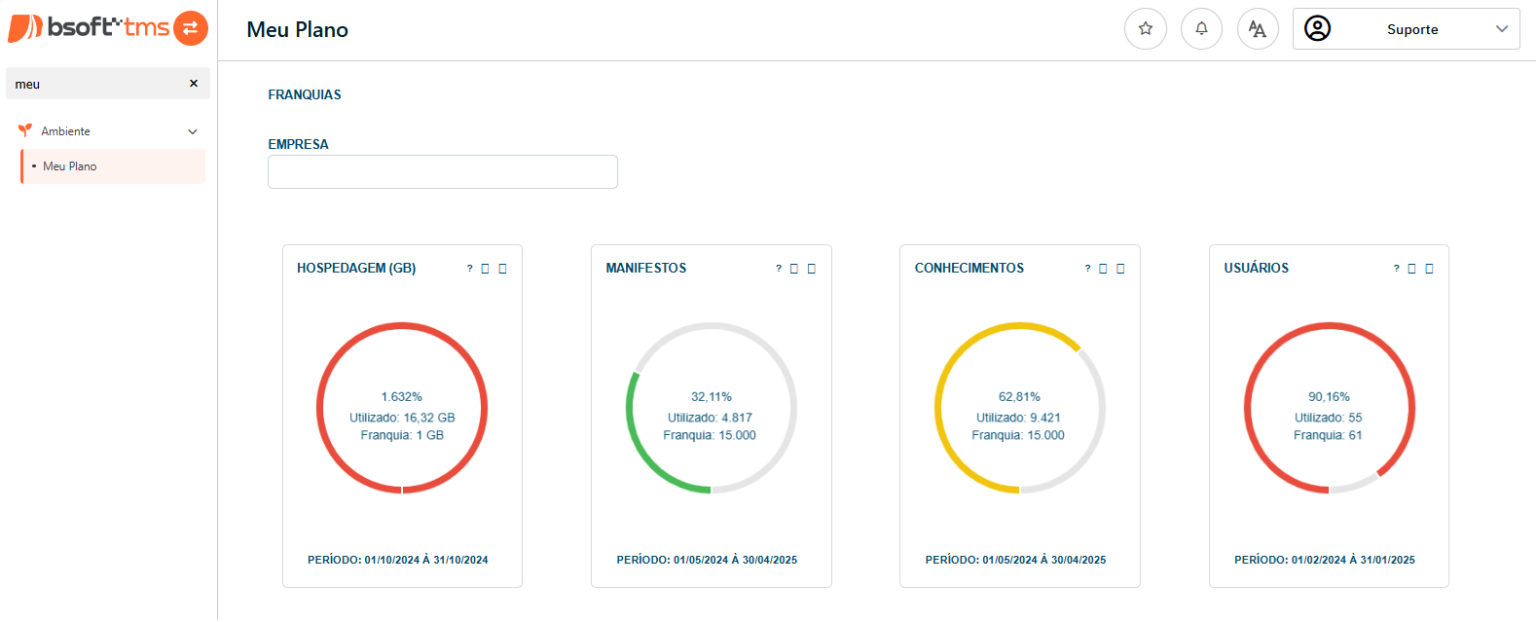Open help for Hospedagem (GB) card
Screen dimensions: 1536x622
469,269
